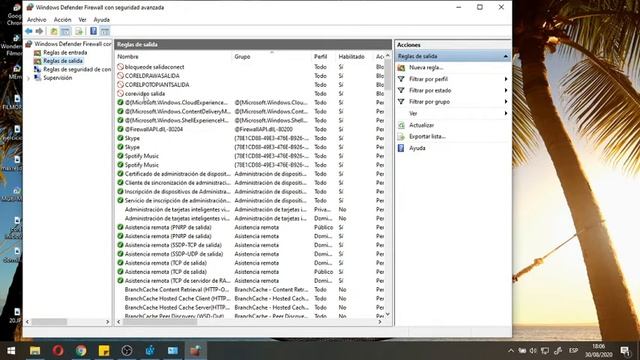Click the ESP language indicator in taskbar
Screen dimensions: 640x360
tap(573, 351)
